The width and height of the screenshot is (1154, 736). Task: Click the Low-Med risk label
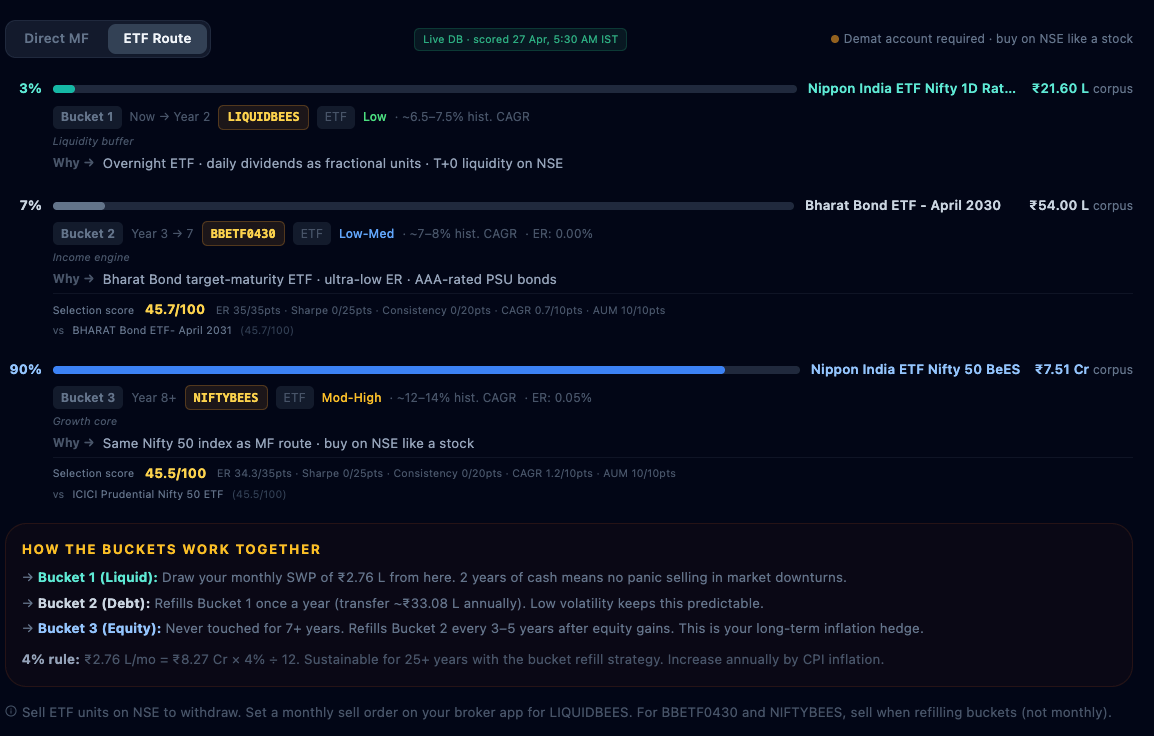click(367, 234)
